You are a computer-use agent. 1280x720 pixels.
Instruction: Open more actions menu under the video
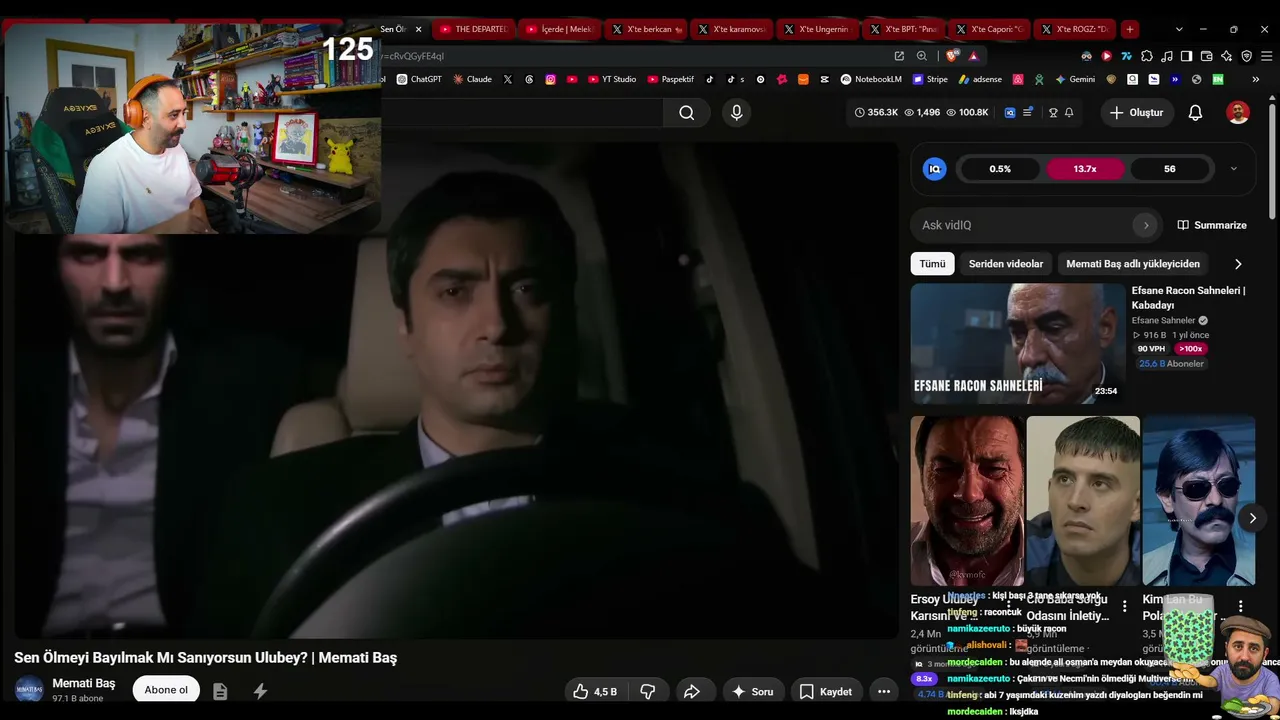pyautogui.click(x=884, y=691)
